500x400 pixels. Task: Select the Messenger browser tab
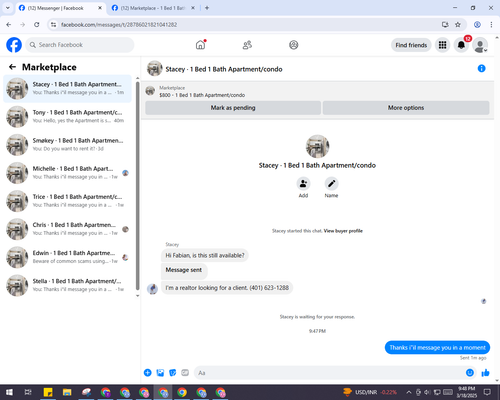[x=60, y=8]
